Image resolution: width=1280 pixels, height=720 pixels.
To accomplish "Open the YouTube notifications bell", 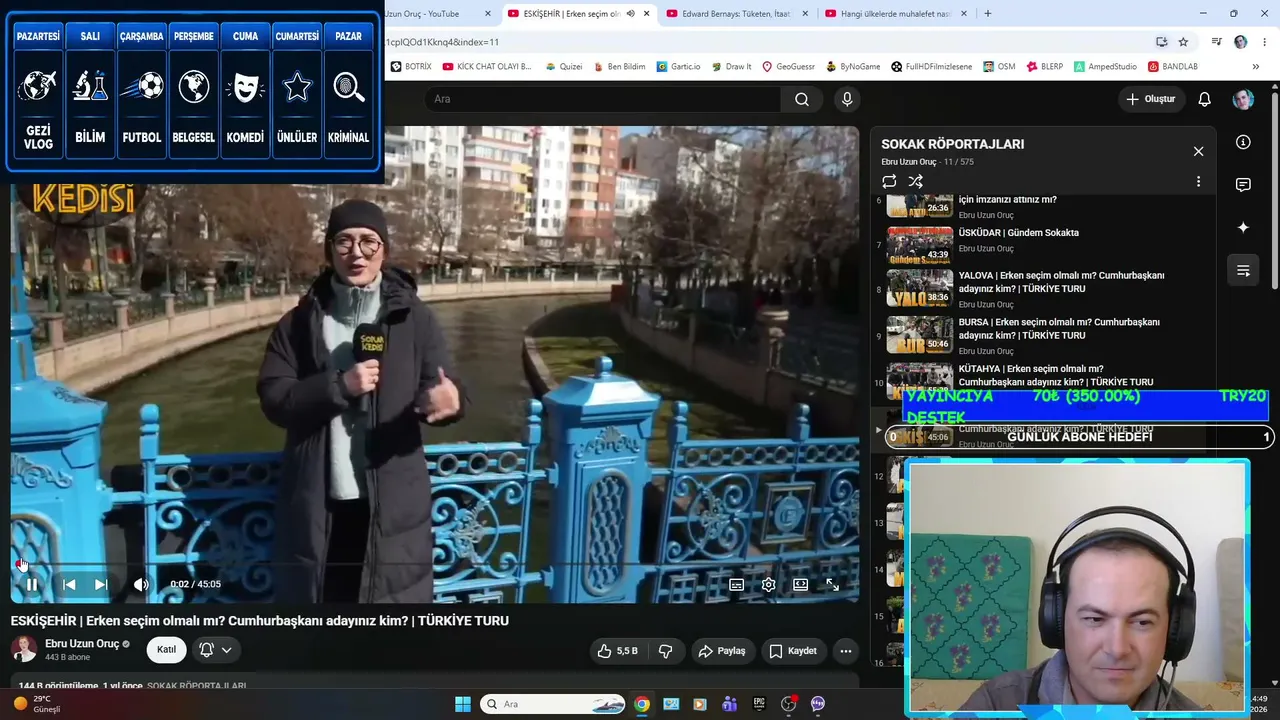I will click(x=1205, y=99).
